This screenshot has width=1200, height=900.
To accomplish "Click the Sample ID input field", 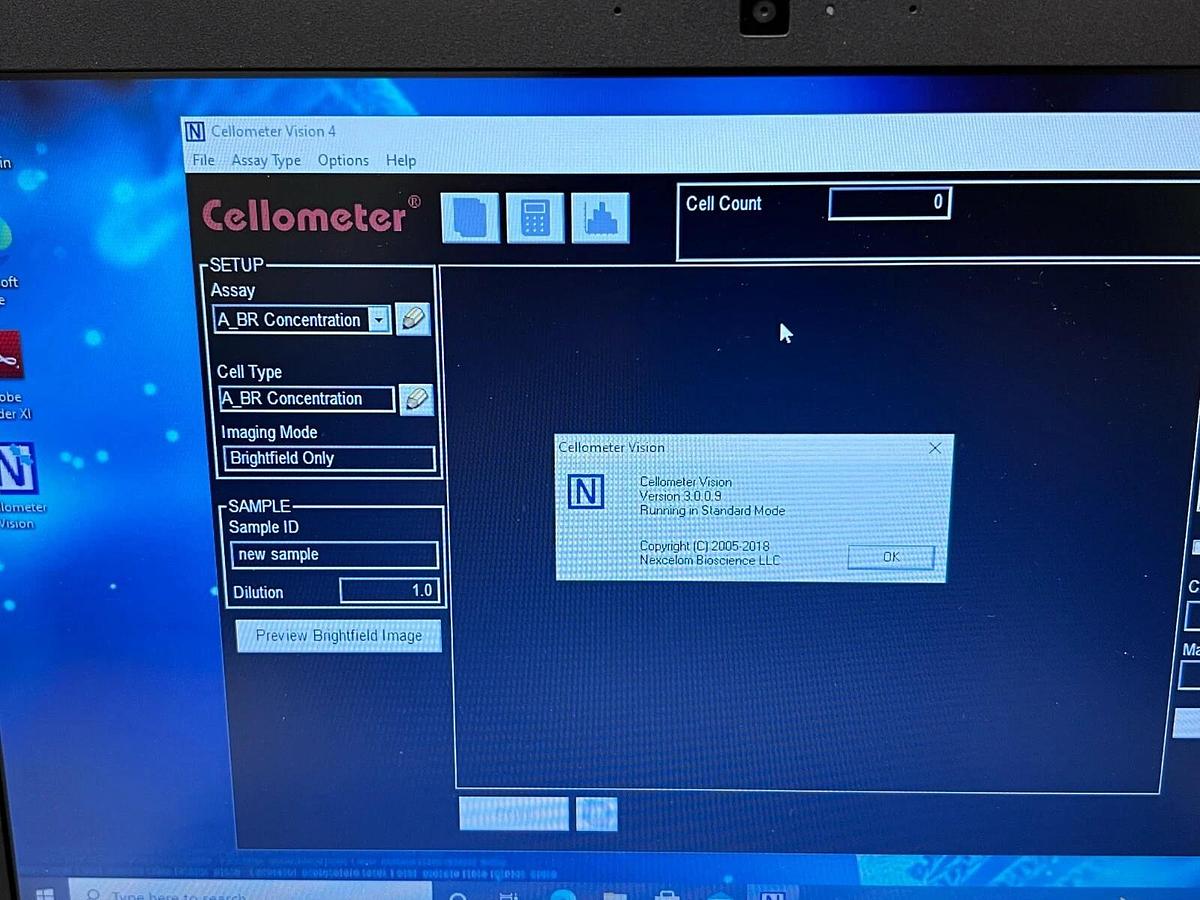I will point(335,555).
